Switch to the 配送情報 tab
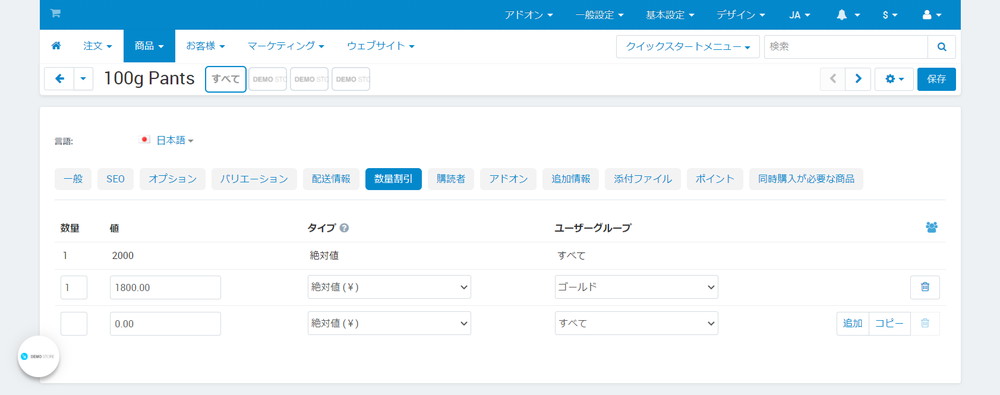This screenshot has width=1000, height=395. 331,179
